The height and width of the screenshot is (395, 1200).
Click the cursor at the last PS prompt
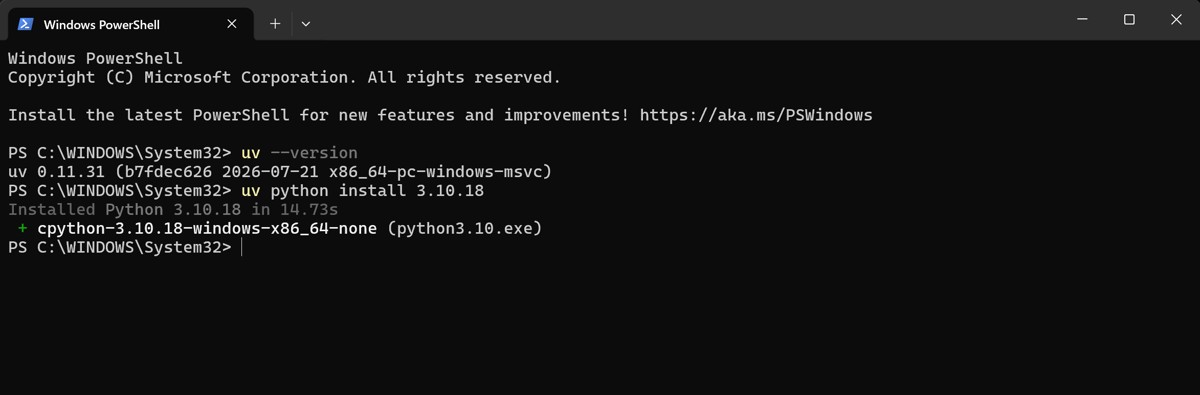[242, 248]
